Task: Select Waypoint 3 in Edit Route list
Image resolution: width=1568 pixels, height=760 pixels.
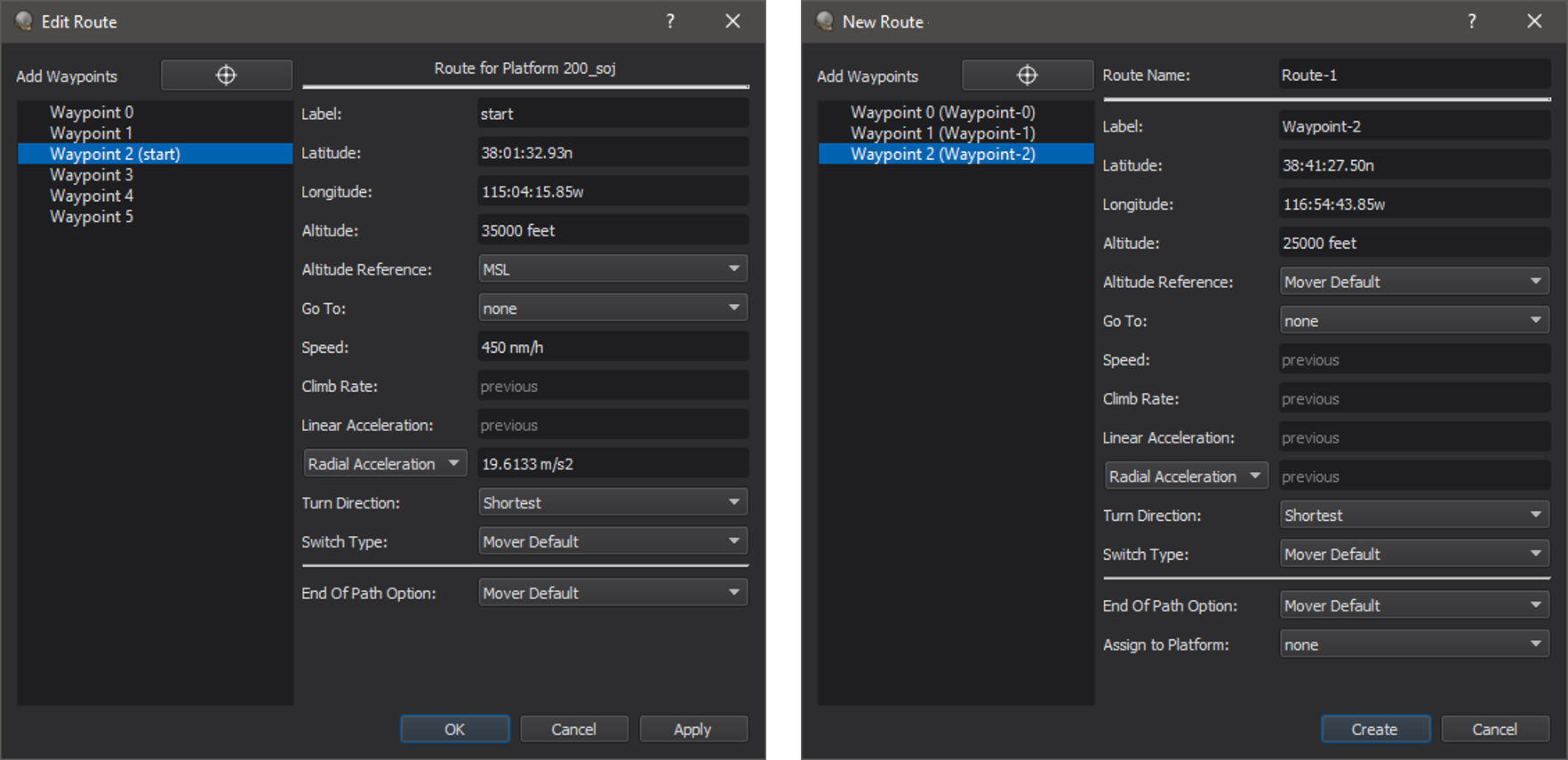Action: [x=156, y=175]
